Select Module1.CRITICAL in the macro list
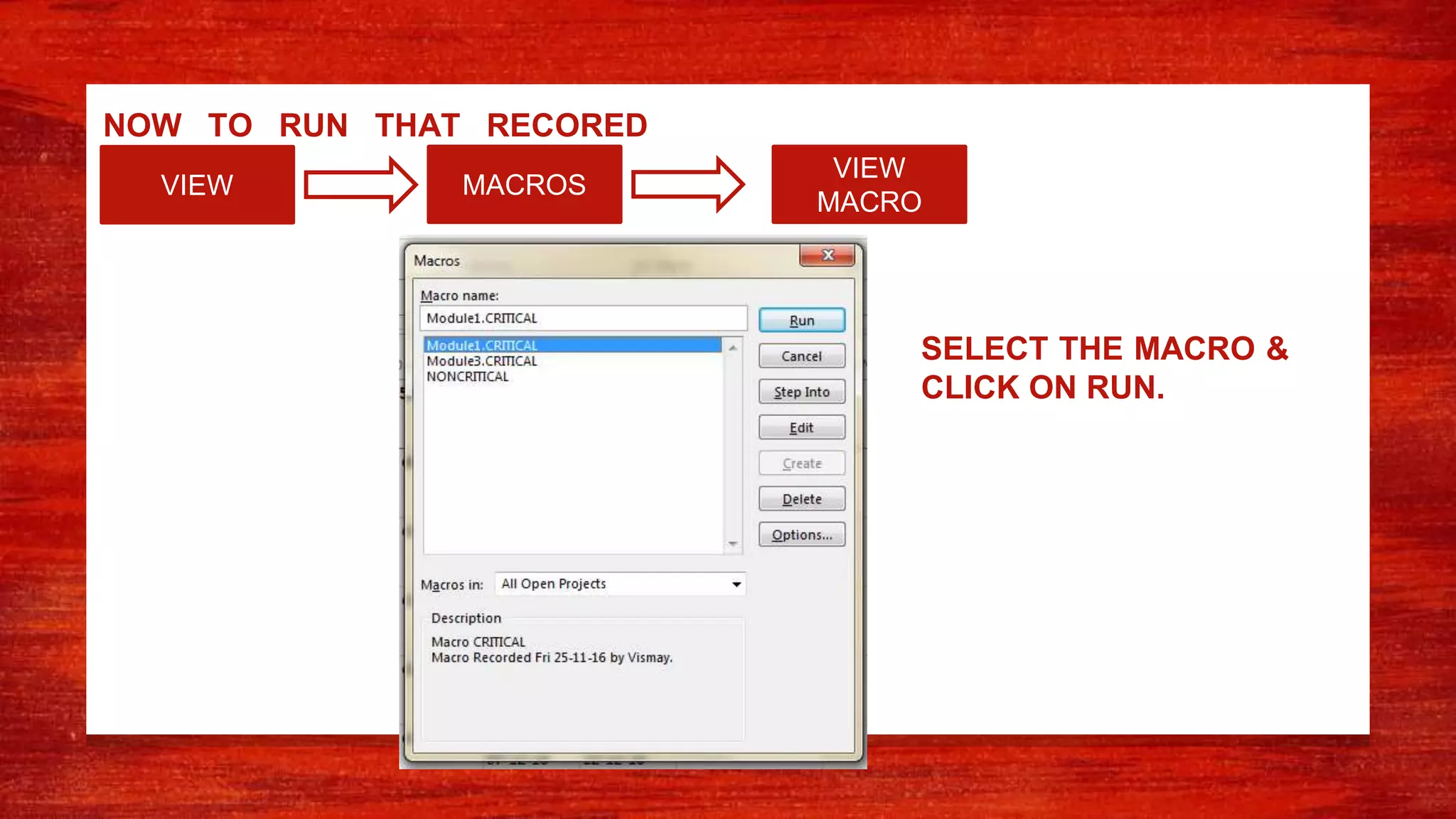This screenshot has width=1456, height=819. click(573, 345)
